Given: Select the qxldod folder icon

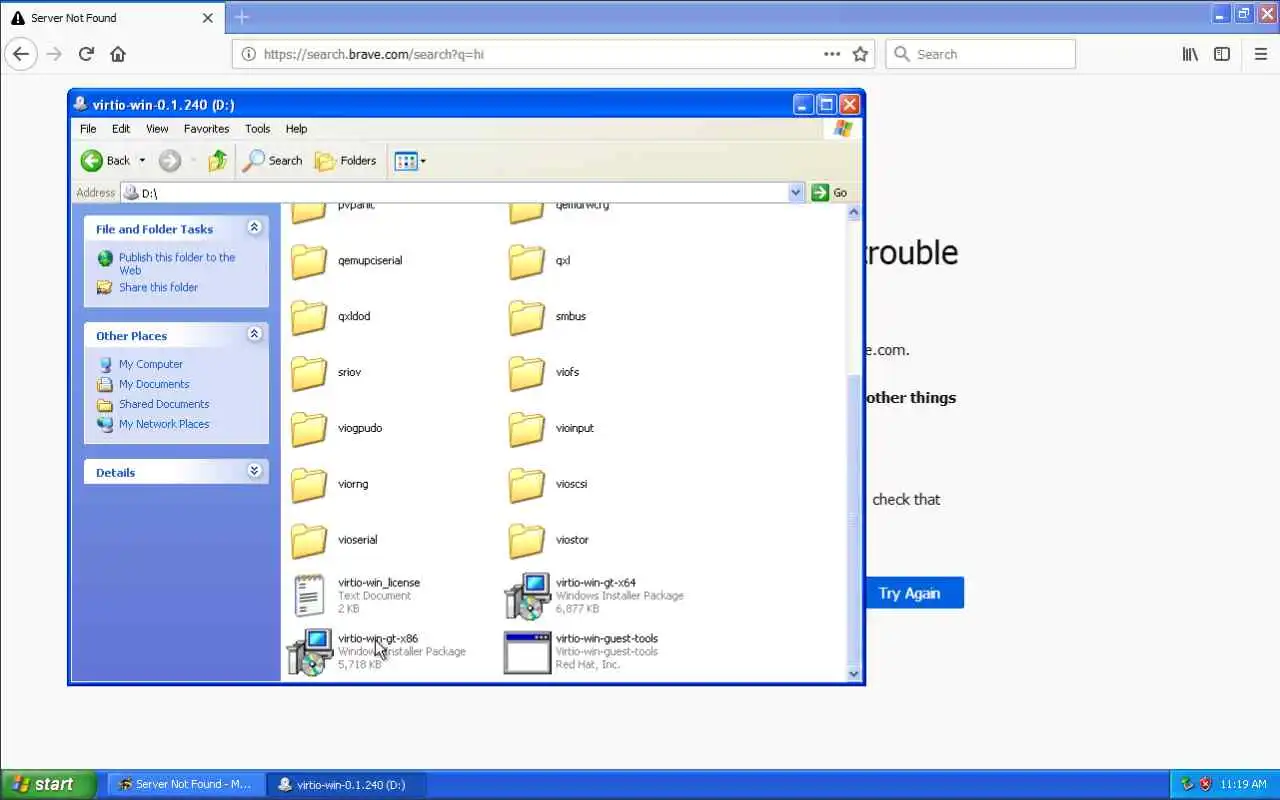Looking at the screenshot, I should [x=309, y=317].
